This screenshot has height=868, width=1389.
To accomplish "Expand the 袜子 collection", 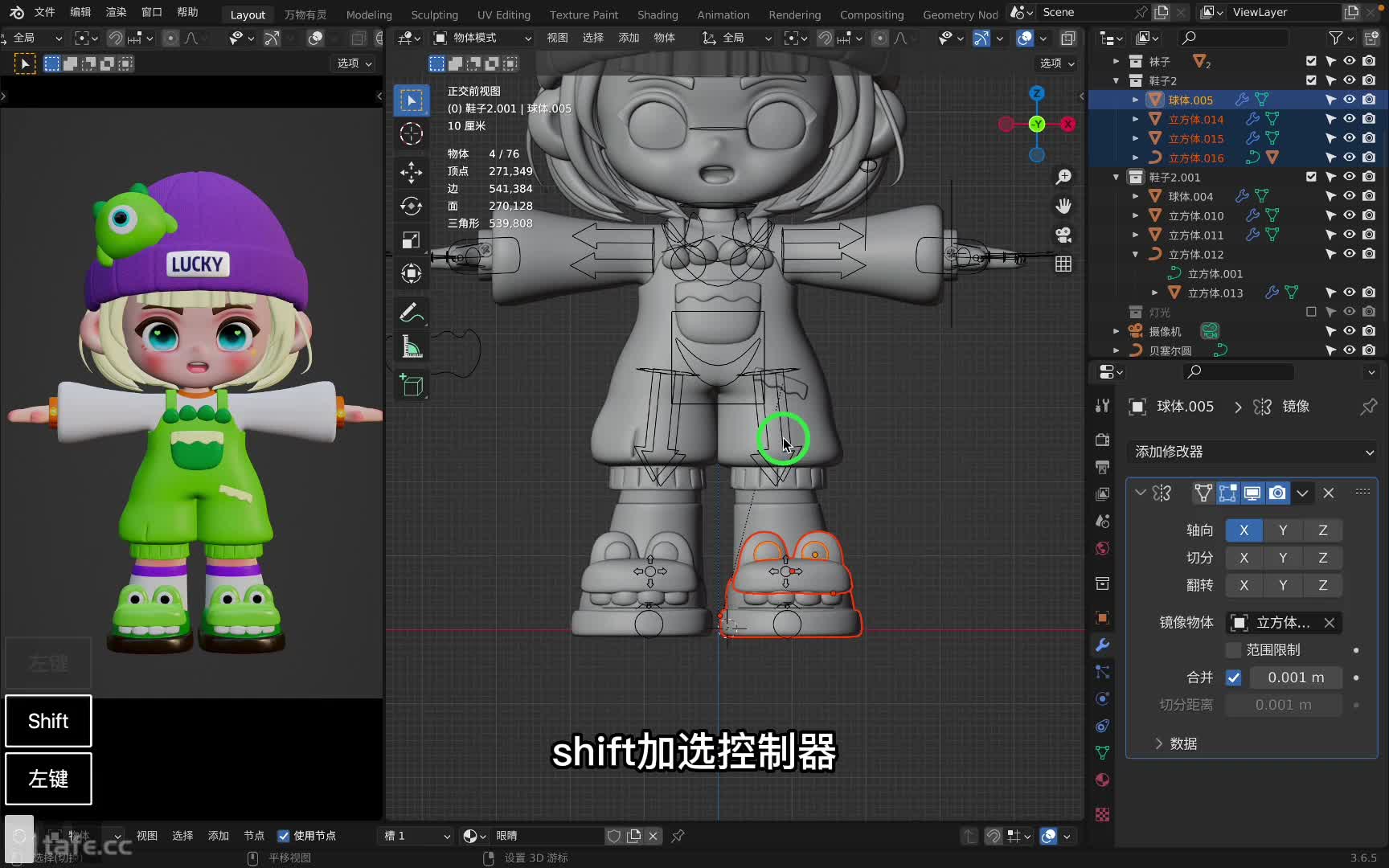I will pyautogui.click(x=1116, y=61).
